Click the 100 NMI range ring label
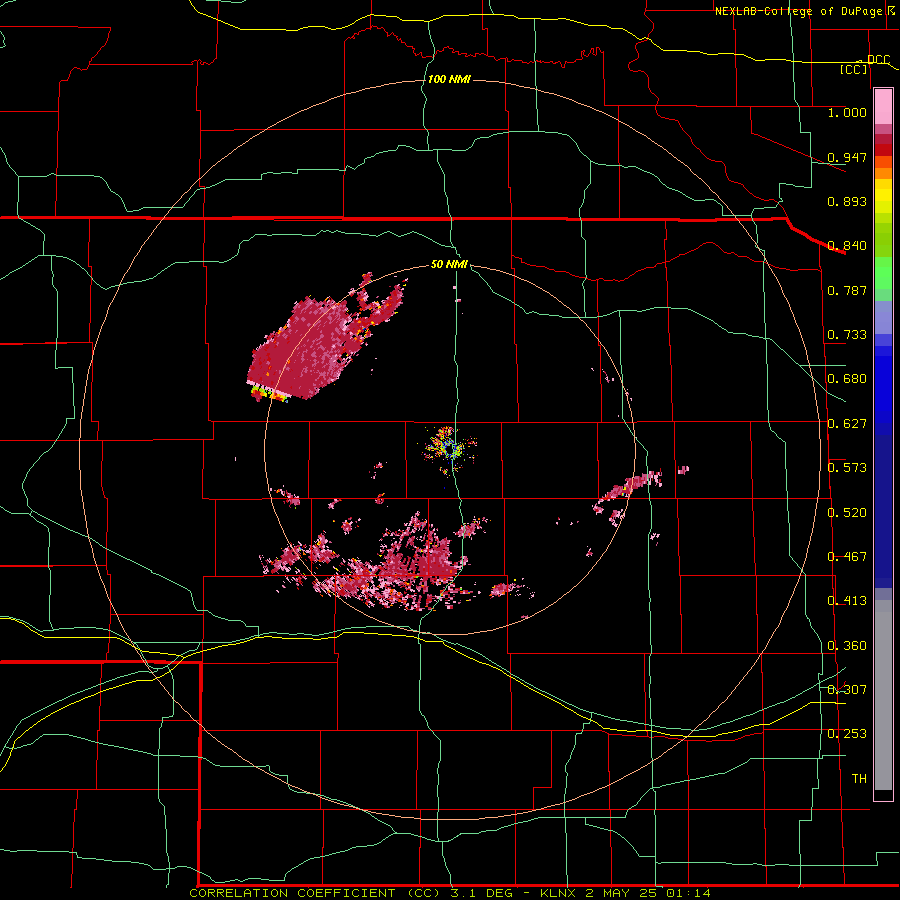 tap(449, 79)
